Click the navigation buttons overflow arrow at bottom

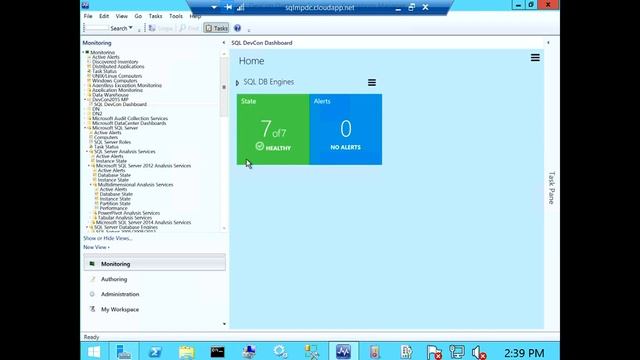224,324
